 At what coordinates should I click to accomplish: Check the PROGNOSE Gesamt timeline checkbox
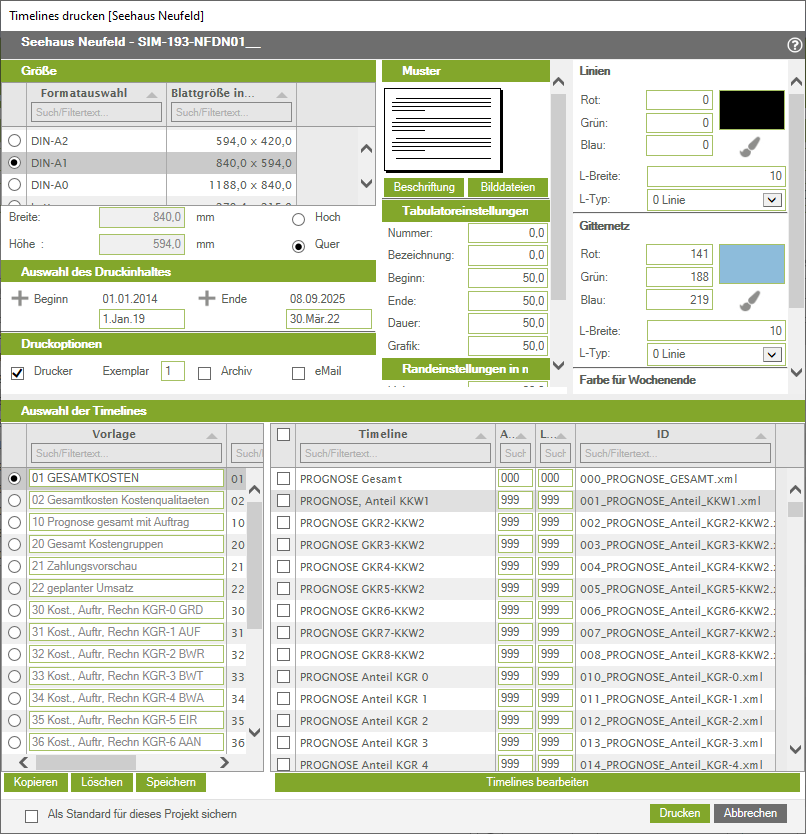pos(284,479)
